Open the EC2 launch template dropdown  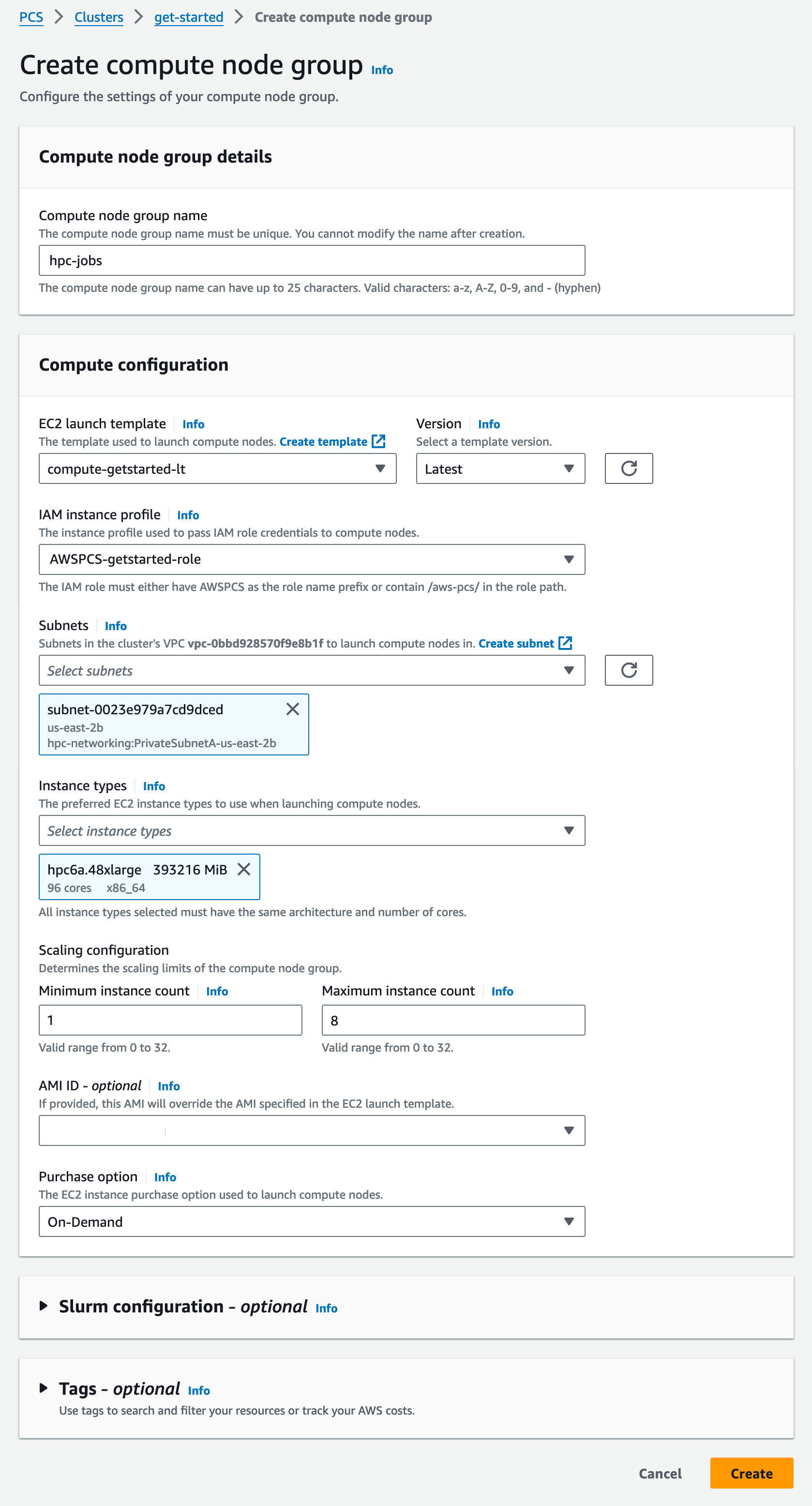tap(217, 469)
